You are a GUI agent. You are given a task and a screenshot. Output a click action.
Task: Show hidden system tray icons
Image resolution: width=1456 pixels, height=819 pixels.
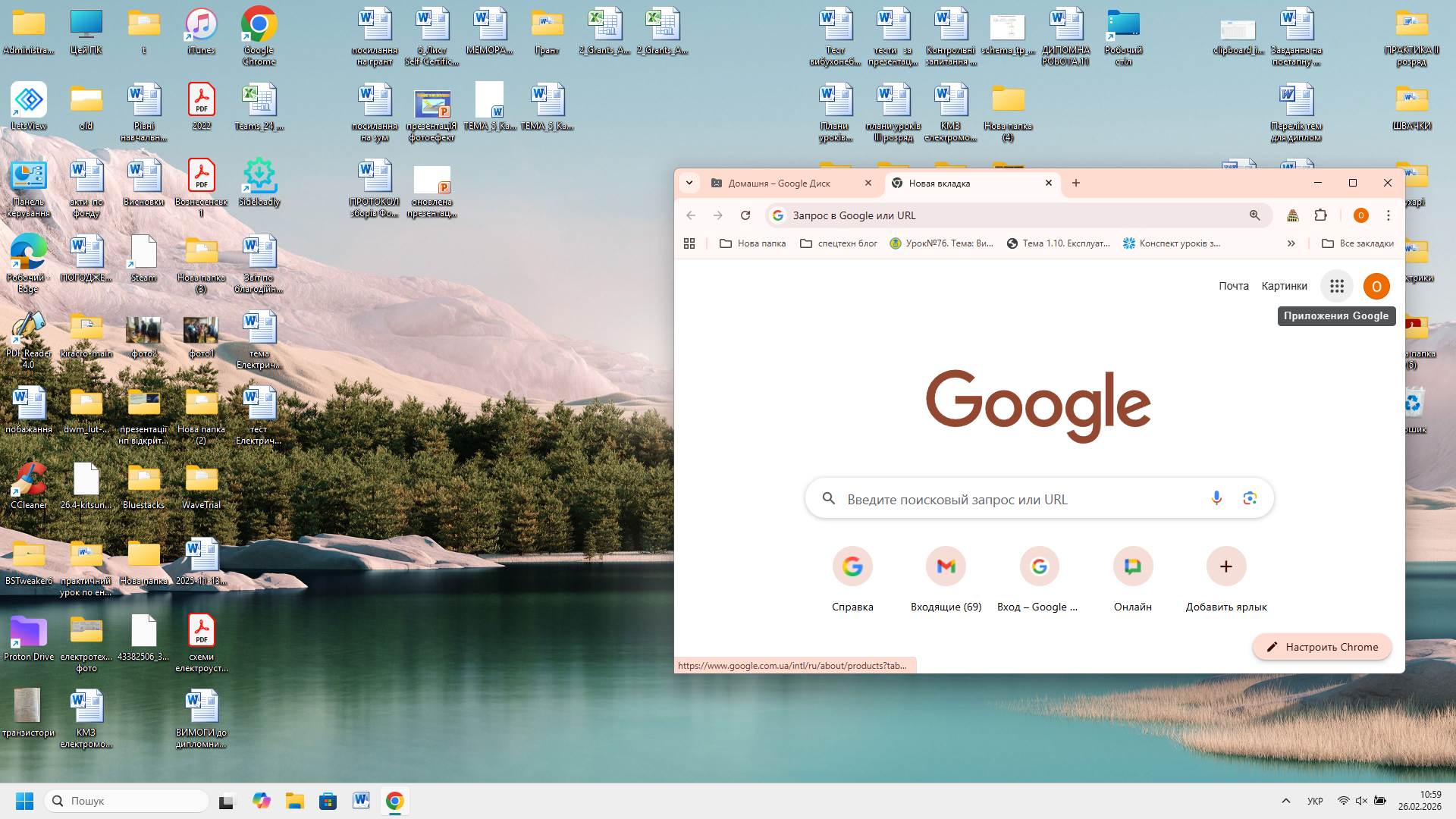click(1285, 801)
